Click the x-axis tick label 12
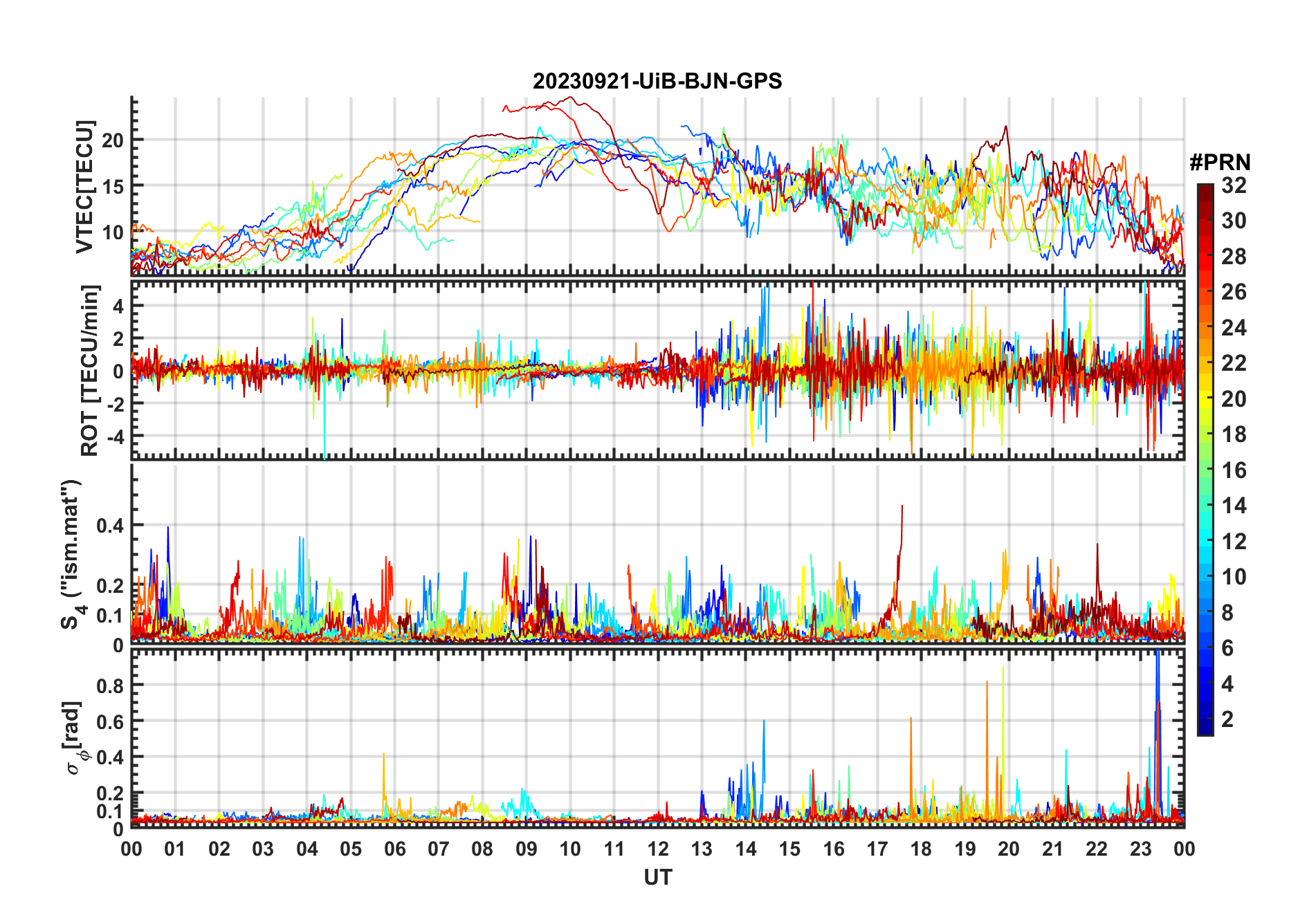 point(658,849)
